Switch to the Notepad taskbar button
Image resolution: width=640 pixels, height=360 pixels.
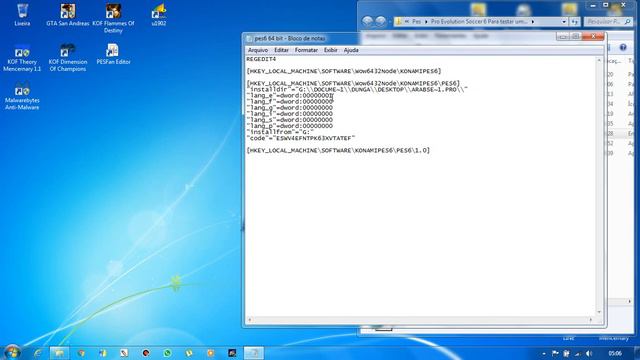pos(253,353)
